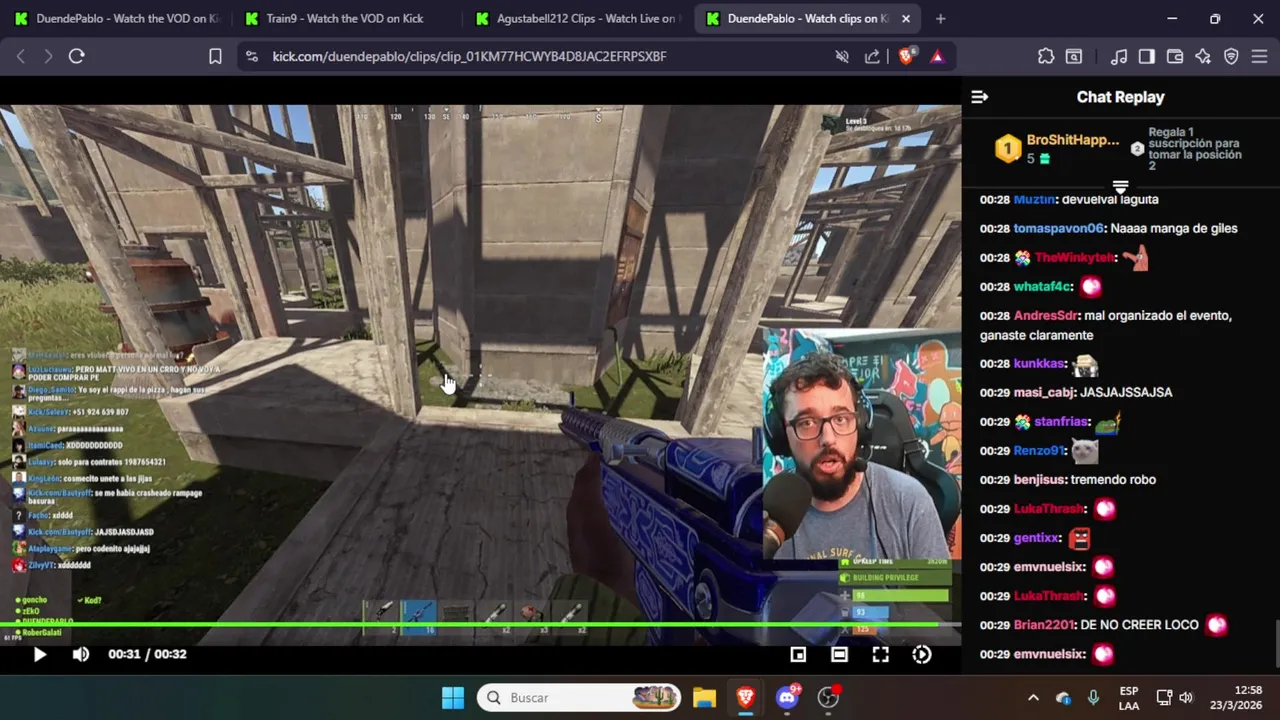The width and height of the screenshot is (1280, 720).
Task: Open BroShitHapp... top gifter entry
Action: (1057, 149)
